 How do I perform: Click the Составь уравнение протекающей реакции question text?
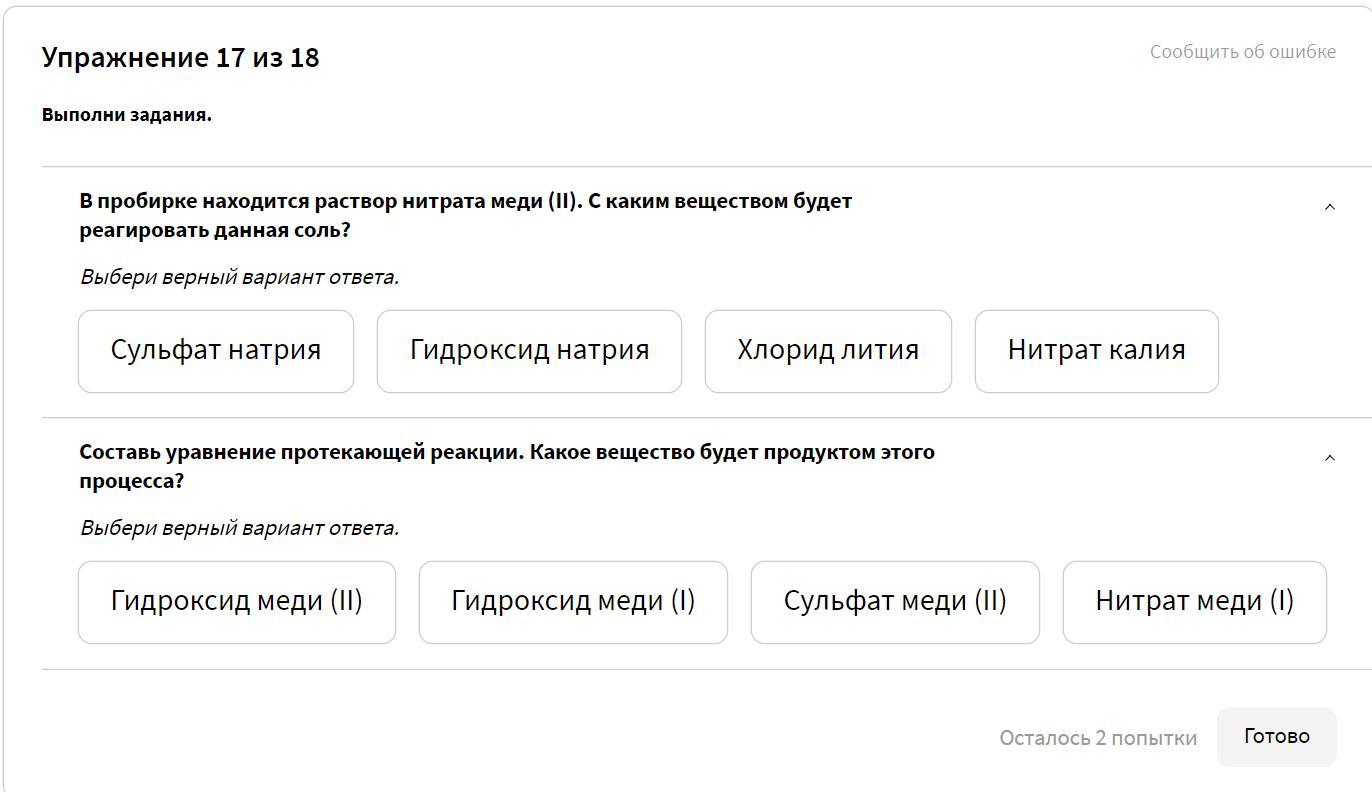pyautogui.click(x=506, y=466)
